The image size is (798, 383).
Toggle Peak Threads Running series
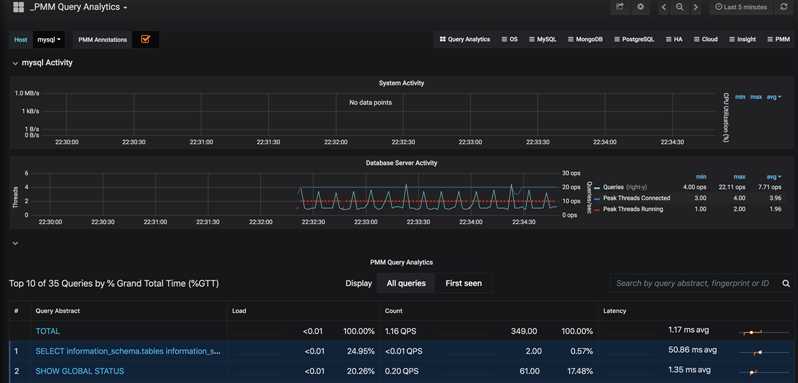(x=633, y=209)
